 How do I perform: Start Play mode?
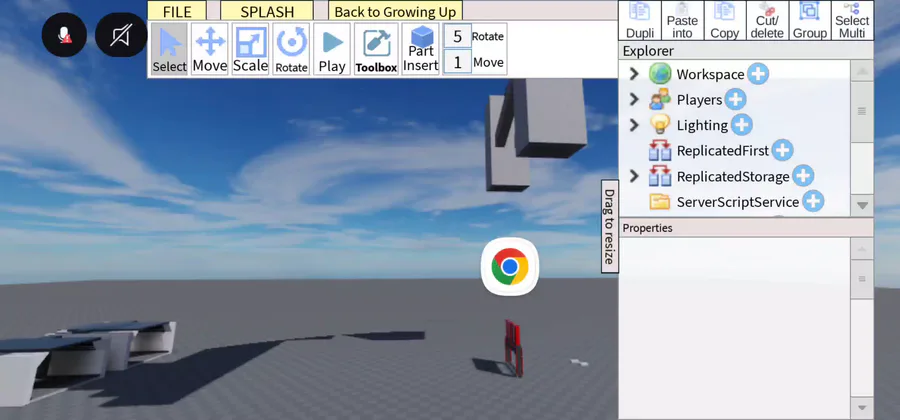[332, 49]
